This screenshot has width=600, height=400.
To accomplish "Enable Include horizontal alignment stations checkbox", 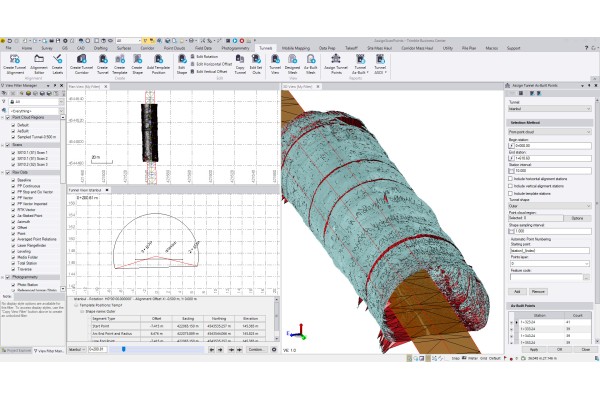I will pyautogui.click(x=512, y=179).
